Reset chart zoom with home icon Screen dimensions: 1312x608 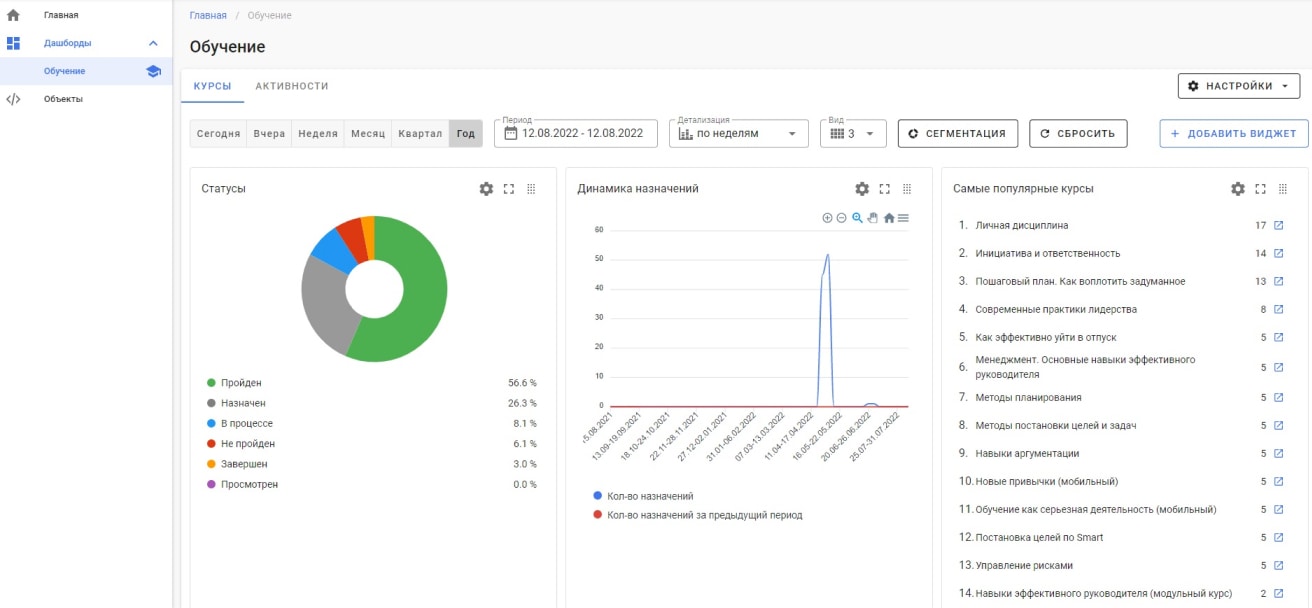click(x=888, y=218)
